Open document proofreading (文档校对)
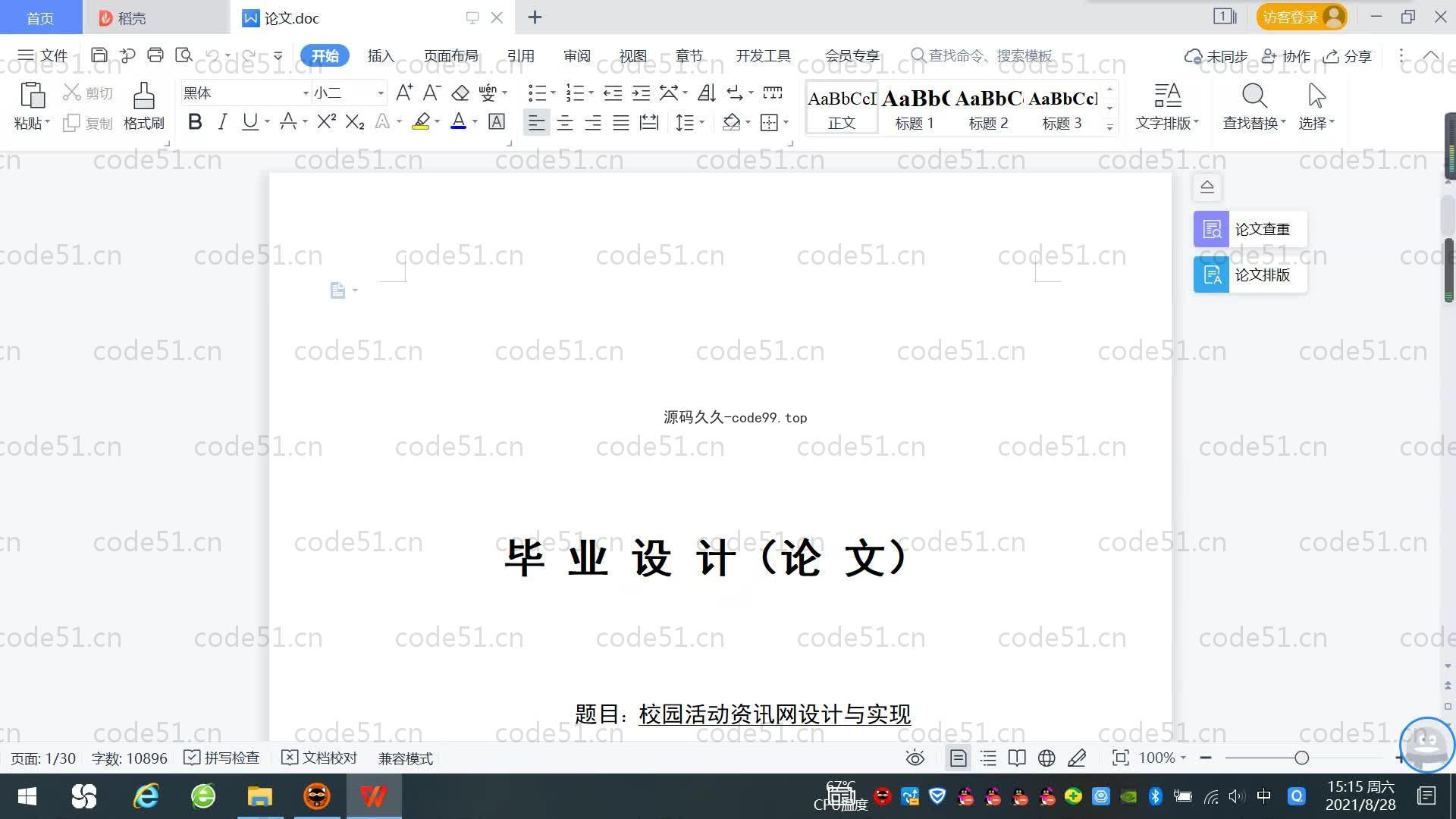Screen dimensions: 1456x819 pos(319,758)
